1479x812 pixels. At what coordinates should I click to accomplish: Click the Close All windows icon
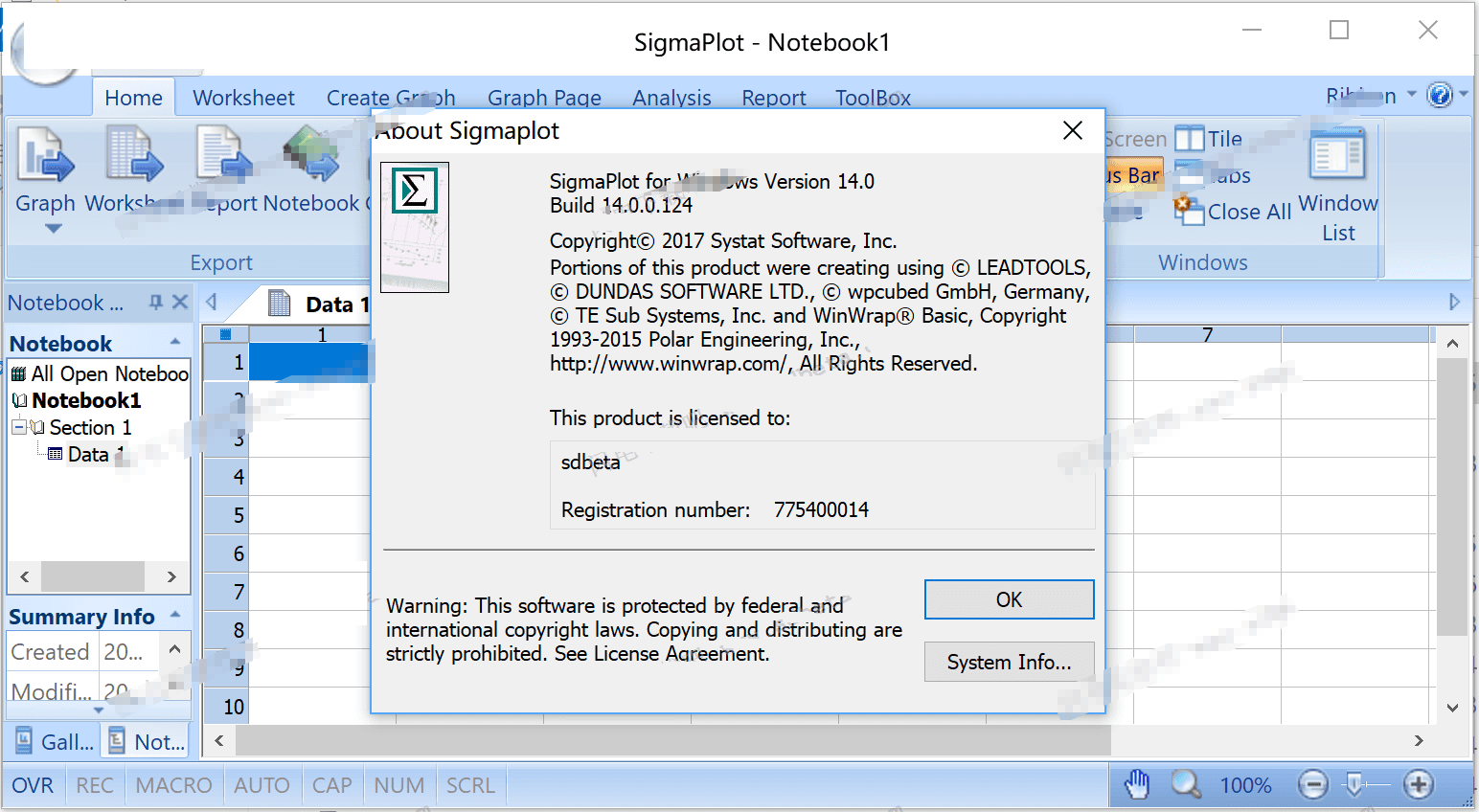point(1189,211)
